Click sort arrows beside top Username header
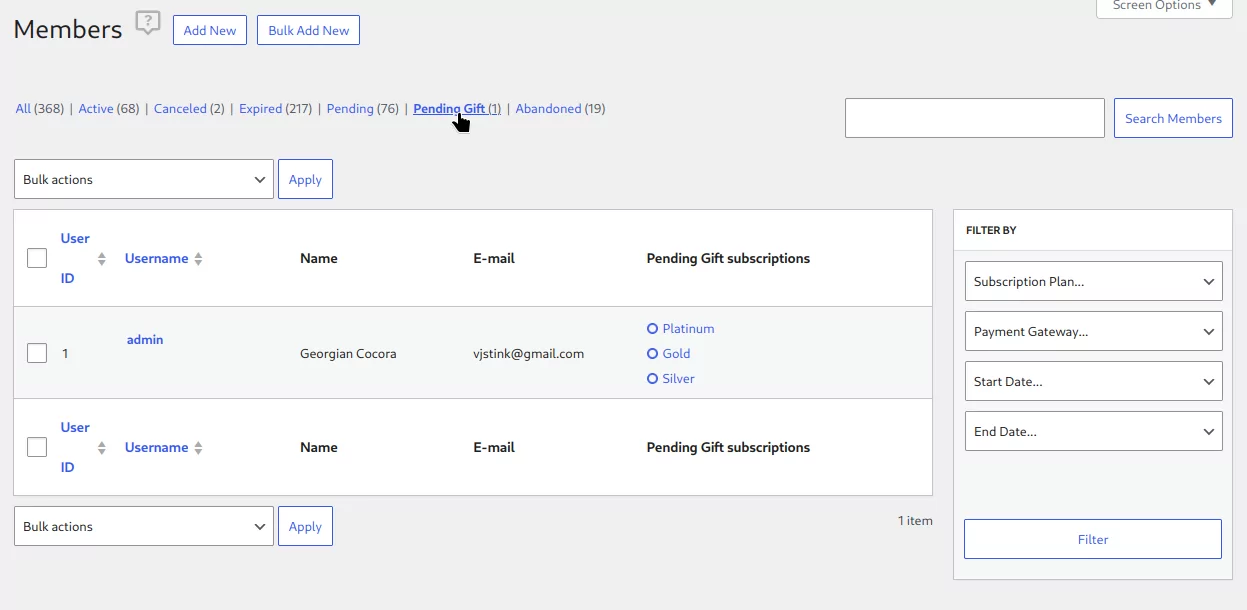 click(198, 259)
